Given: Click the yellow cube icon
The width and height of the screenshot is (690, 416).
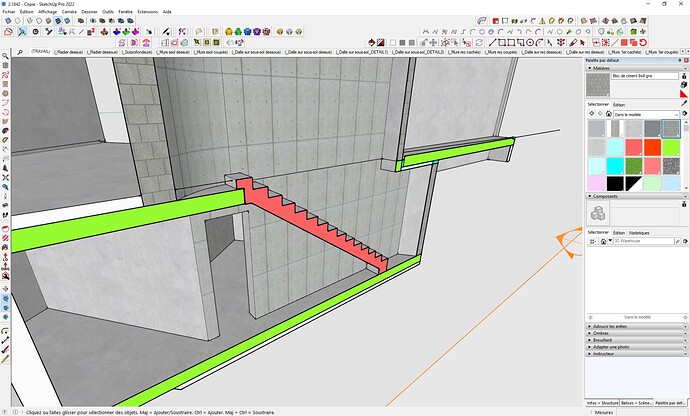Looking at the screenshot, I should (280, 32).
